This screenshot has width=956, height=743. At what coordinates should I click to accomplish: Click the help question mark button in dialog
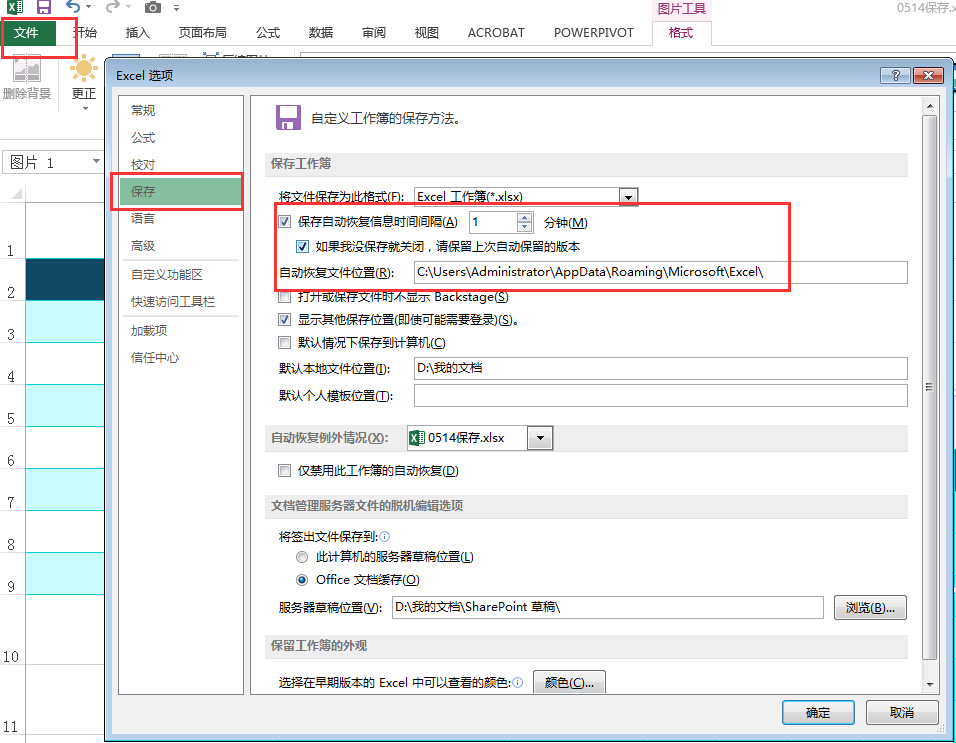pyautogui.click(x=895, y=75)
